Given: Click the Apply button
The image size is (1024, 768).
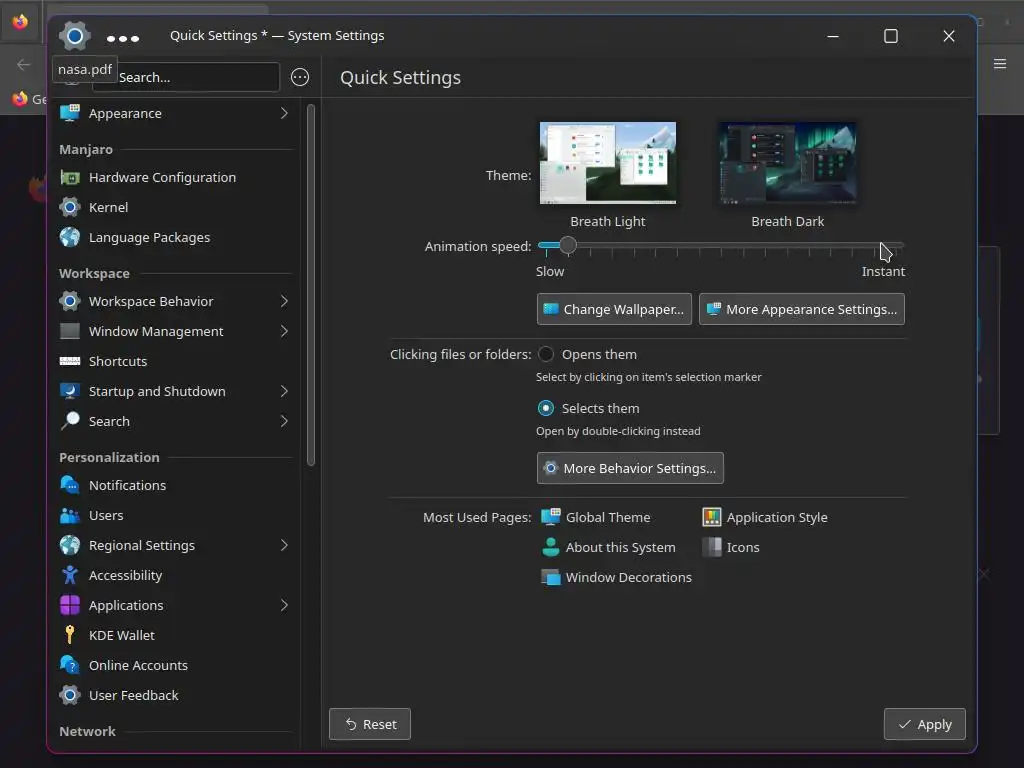Looking at the screenshot, I should 924,724.
